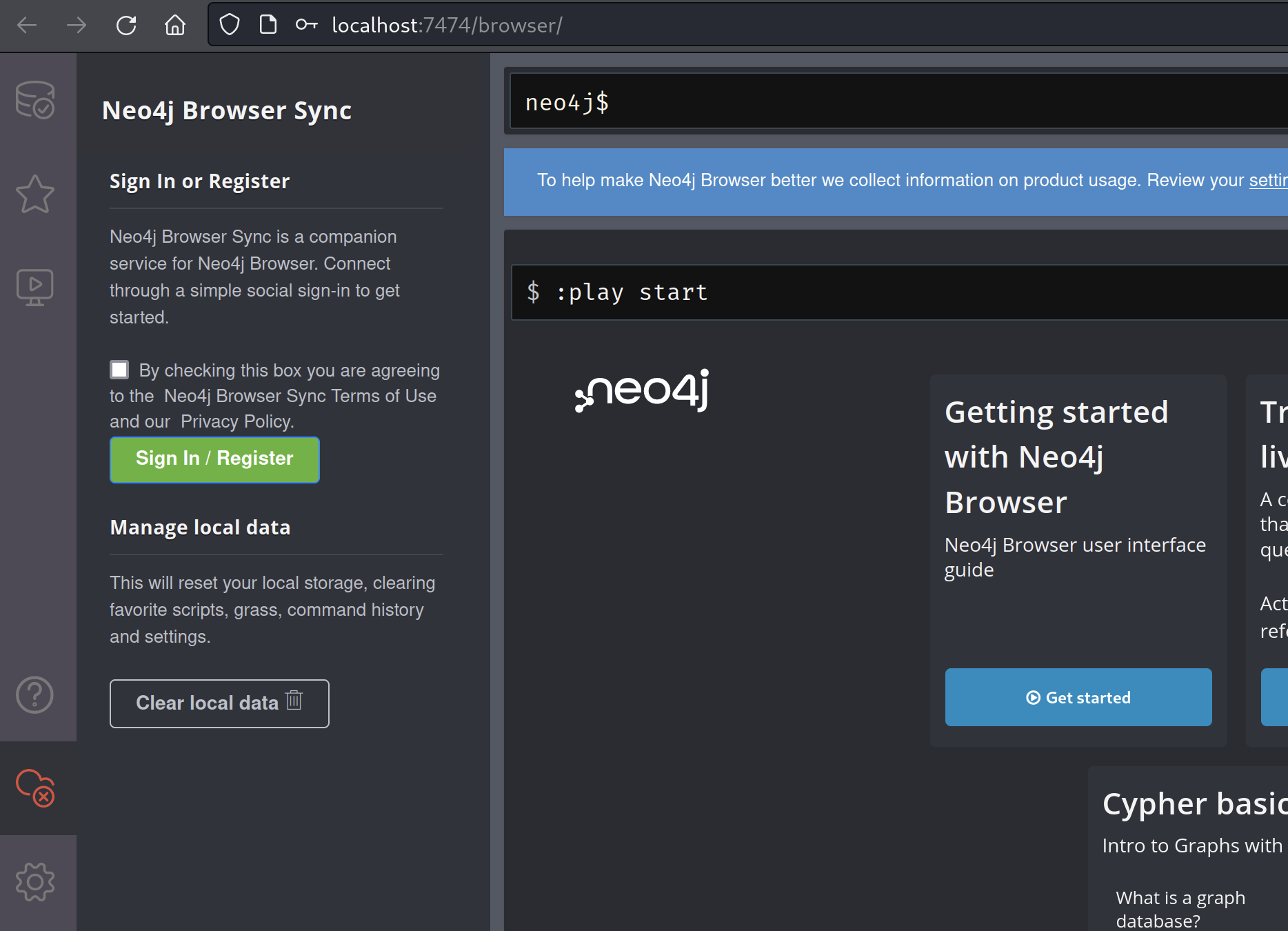
Task: Open the Help question mark icon
Action: point(35,694)
